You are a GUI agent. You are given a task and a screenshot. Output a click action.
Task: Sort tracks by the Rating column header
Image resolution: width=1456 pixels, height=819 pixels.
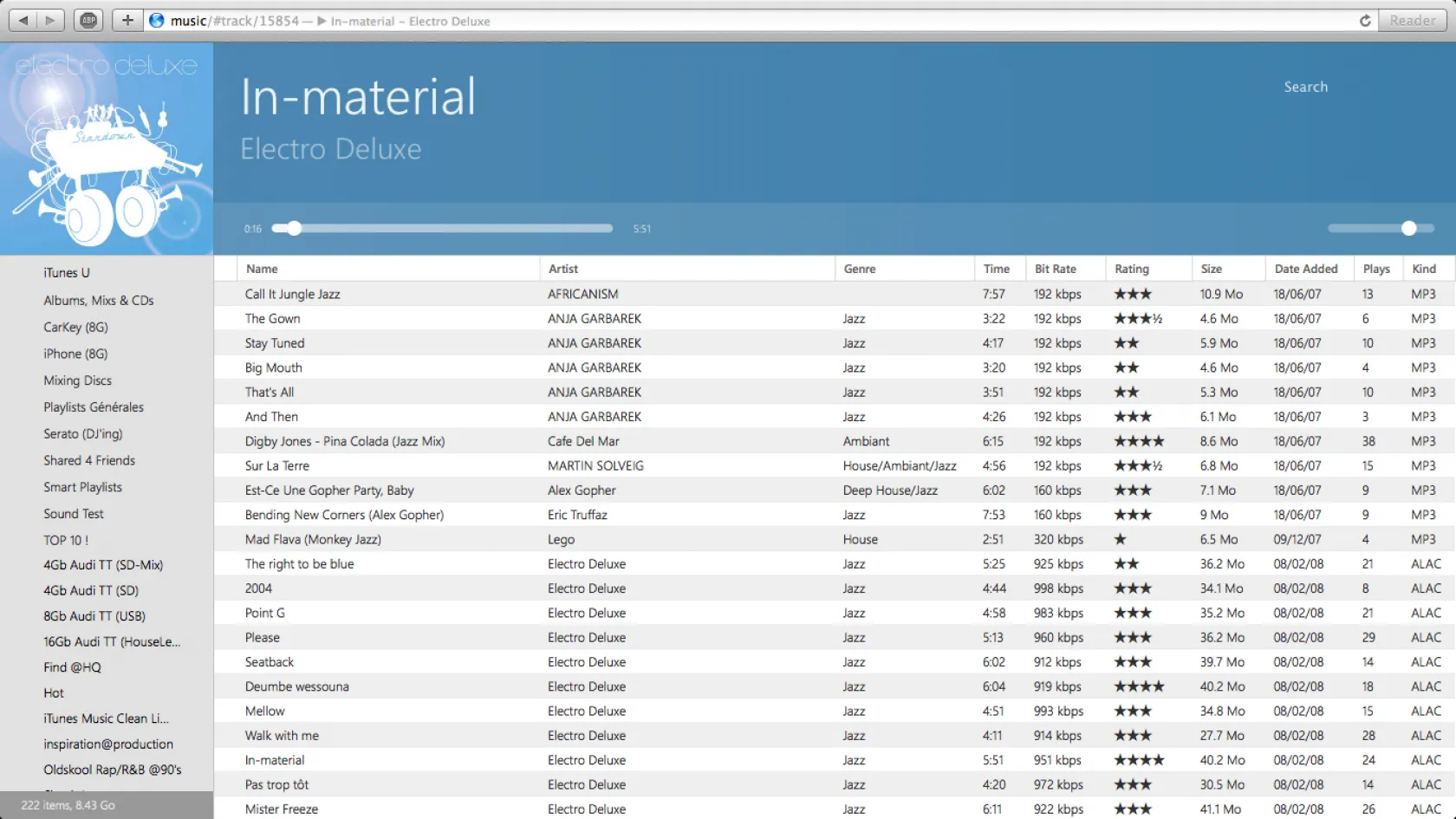pos(1131,269)
